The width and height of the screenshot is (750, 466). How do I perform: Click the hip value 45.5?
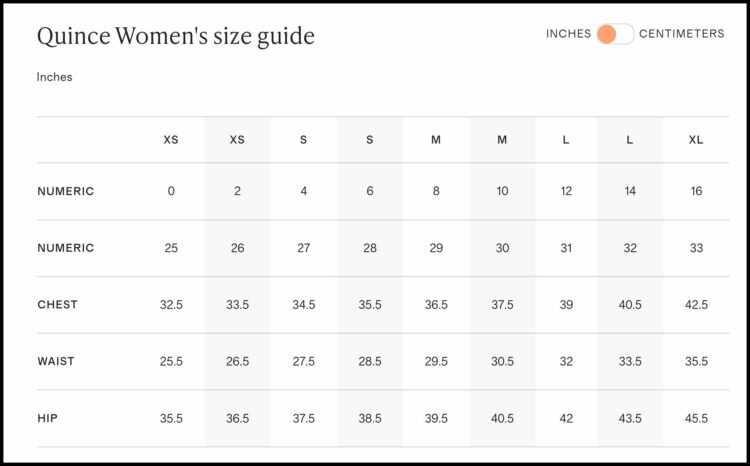[x=696, y=418]
